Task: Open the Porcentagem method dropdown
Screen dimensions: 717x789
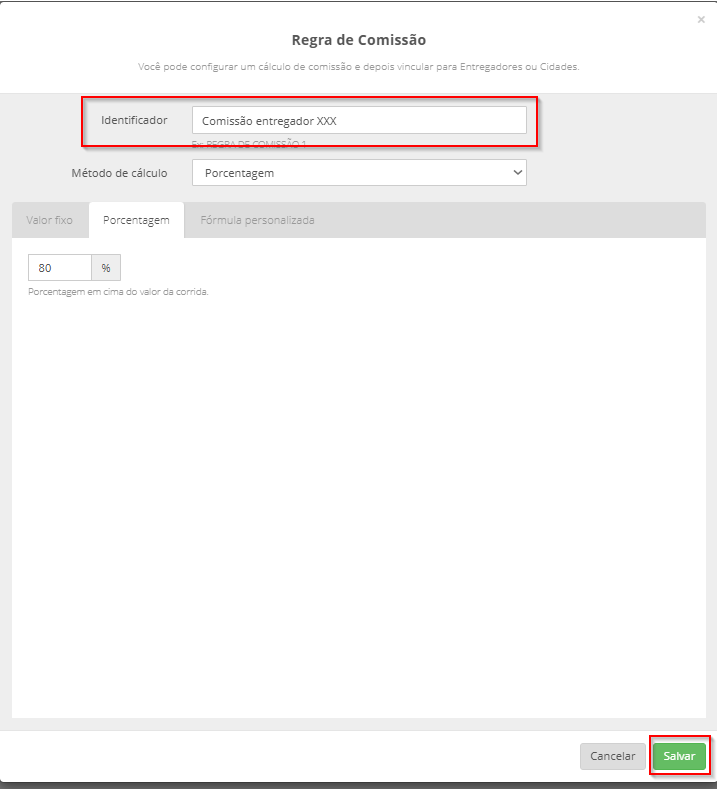Action: [x=359, y=173]
